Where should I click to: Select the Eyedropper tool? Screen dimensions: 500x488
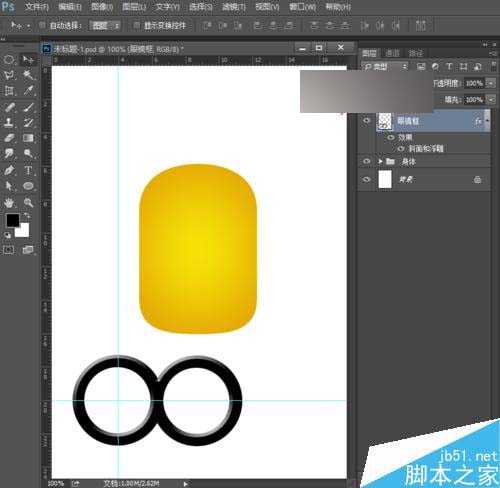pyautogui.click(x=28, y=90)
